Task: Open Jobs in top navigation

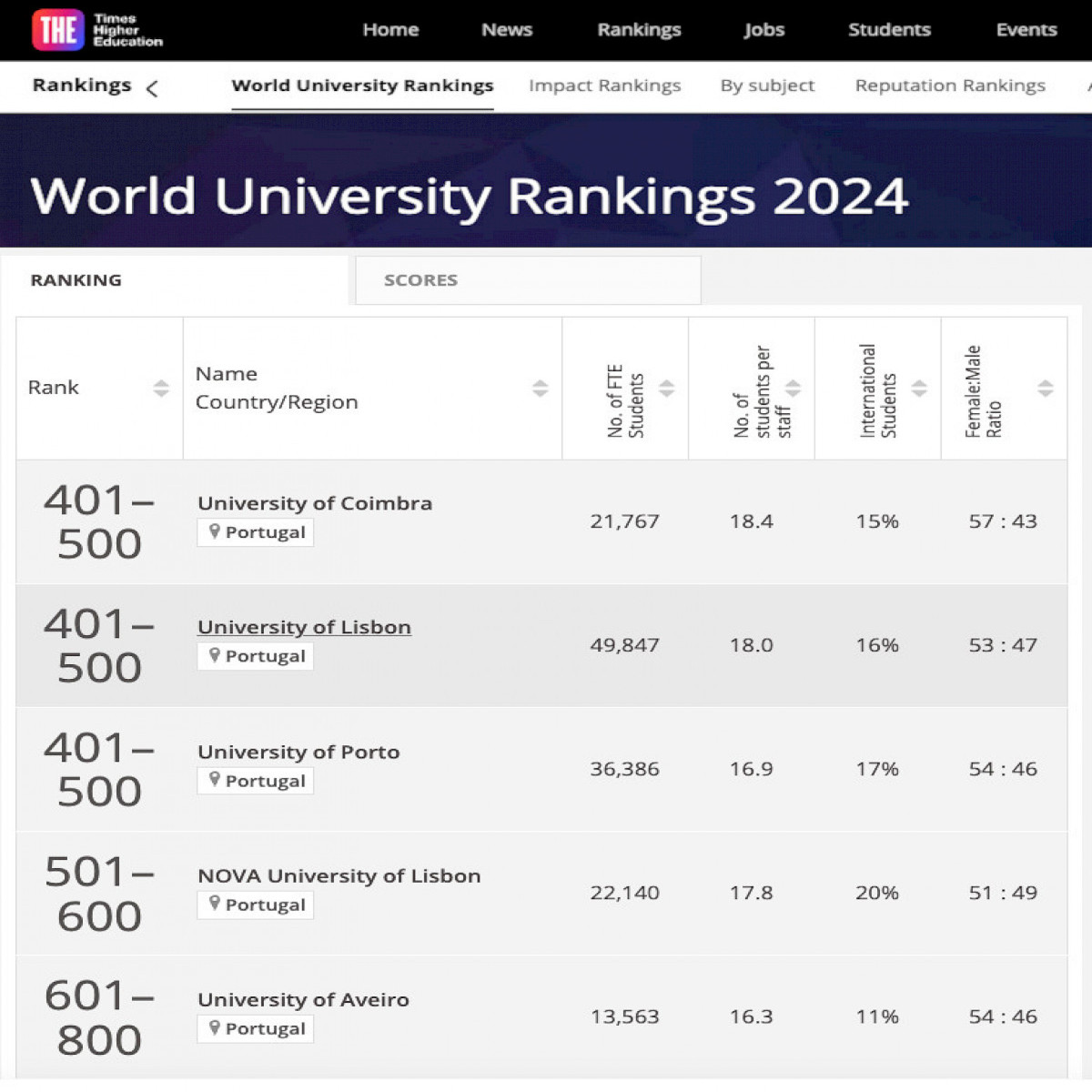Action: [763, 30]
